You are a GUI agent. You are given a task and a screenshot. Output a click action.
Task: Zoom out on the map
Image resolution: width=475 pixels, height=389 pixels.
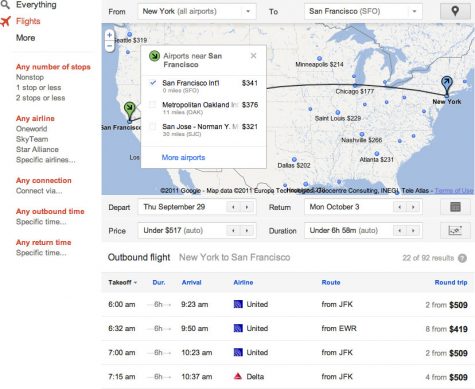click(110, 46)
